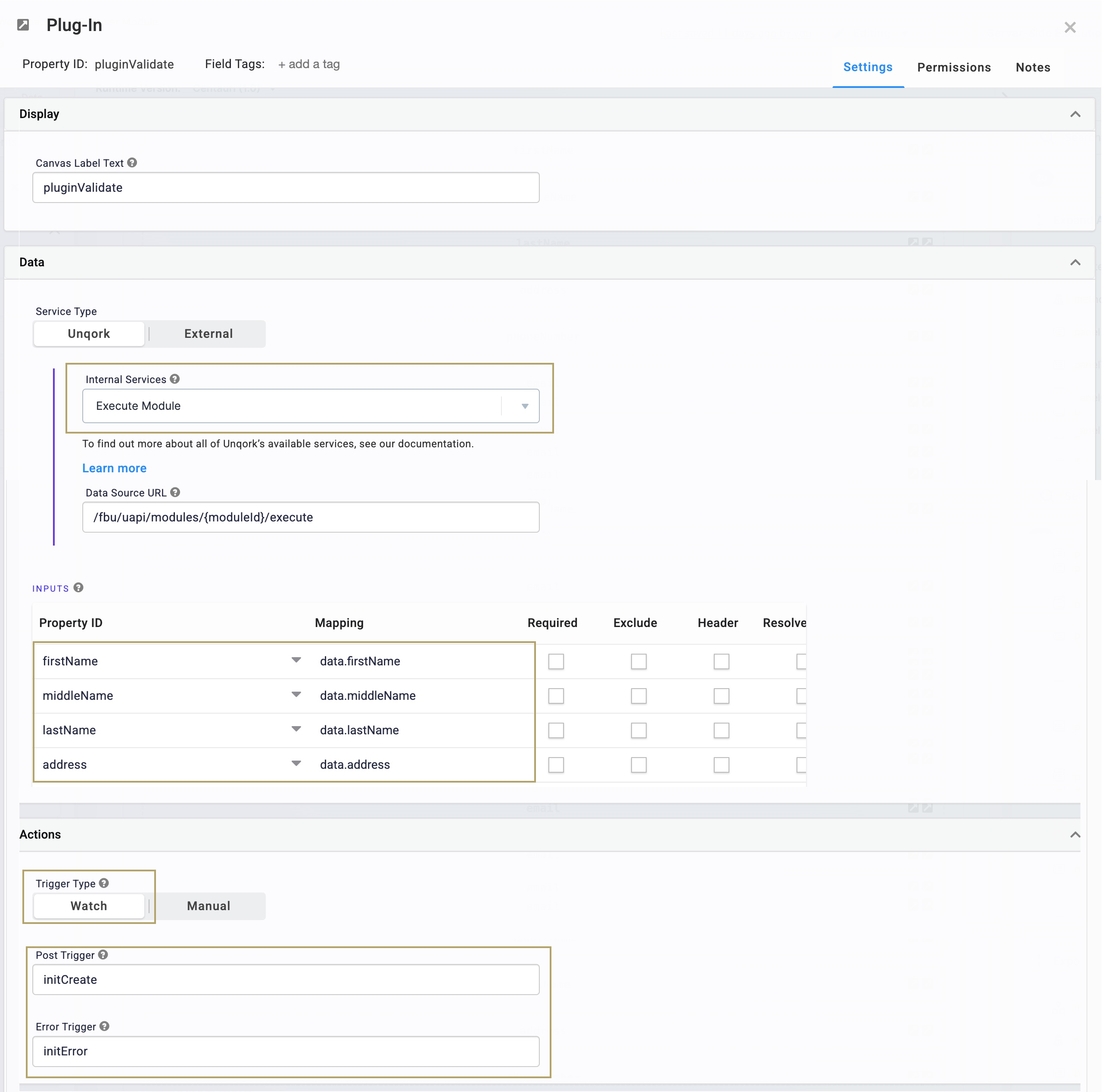Open the Internal Services help tooltip
This screenshot has width=1102, height=1092.
point(174,378)
